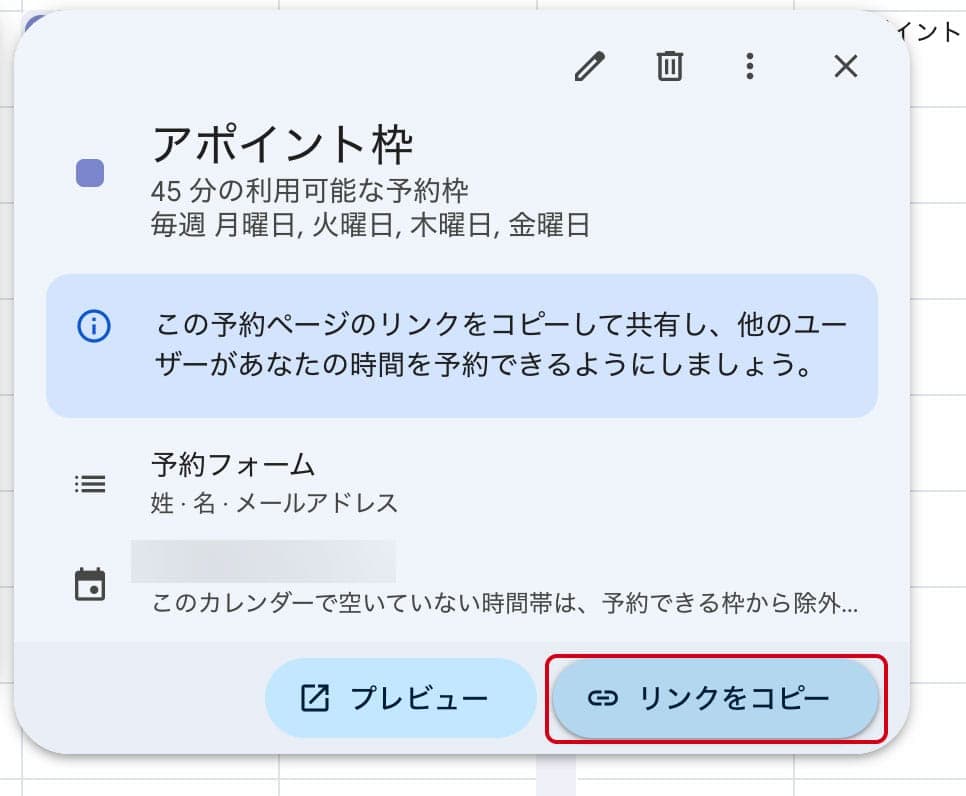The height and width of the screenshot is (796, 966).
Task: Click the blurred calendar name
Action: coord(263,561)
